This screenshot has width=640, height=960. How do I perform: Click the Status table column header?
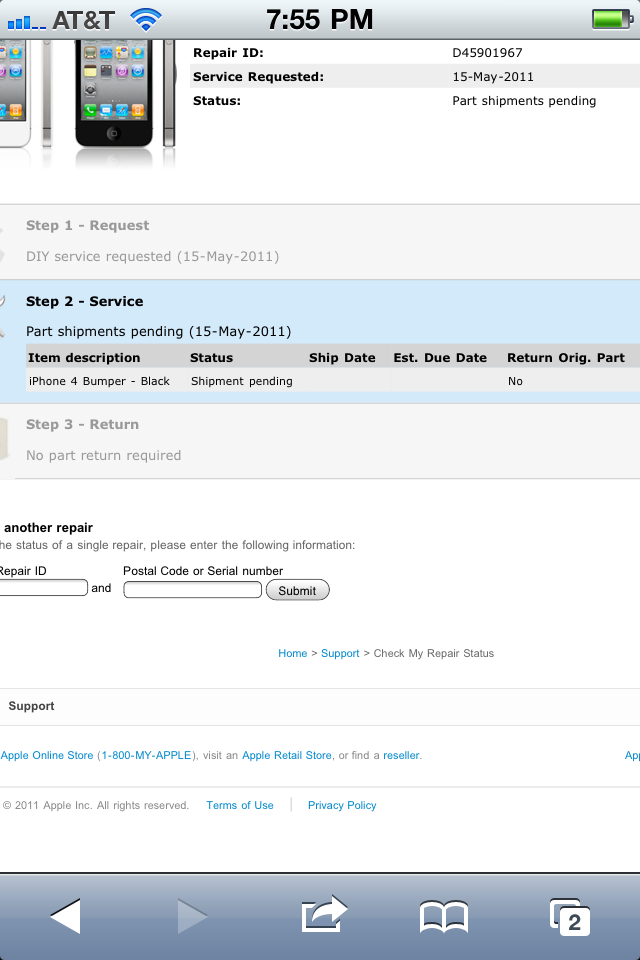click(x=211, y=358)
